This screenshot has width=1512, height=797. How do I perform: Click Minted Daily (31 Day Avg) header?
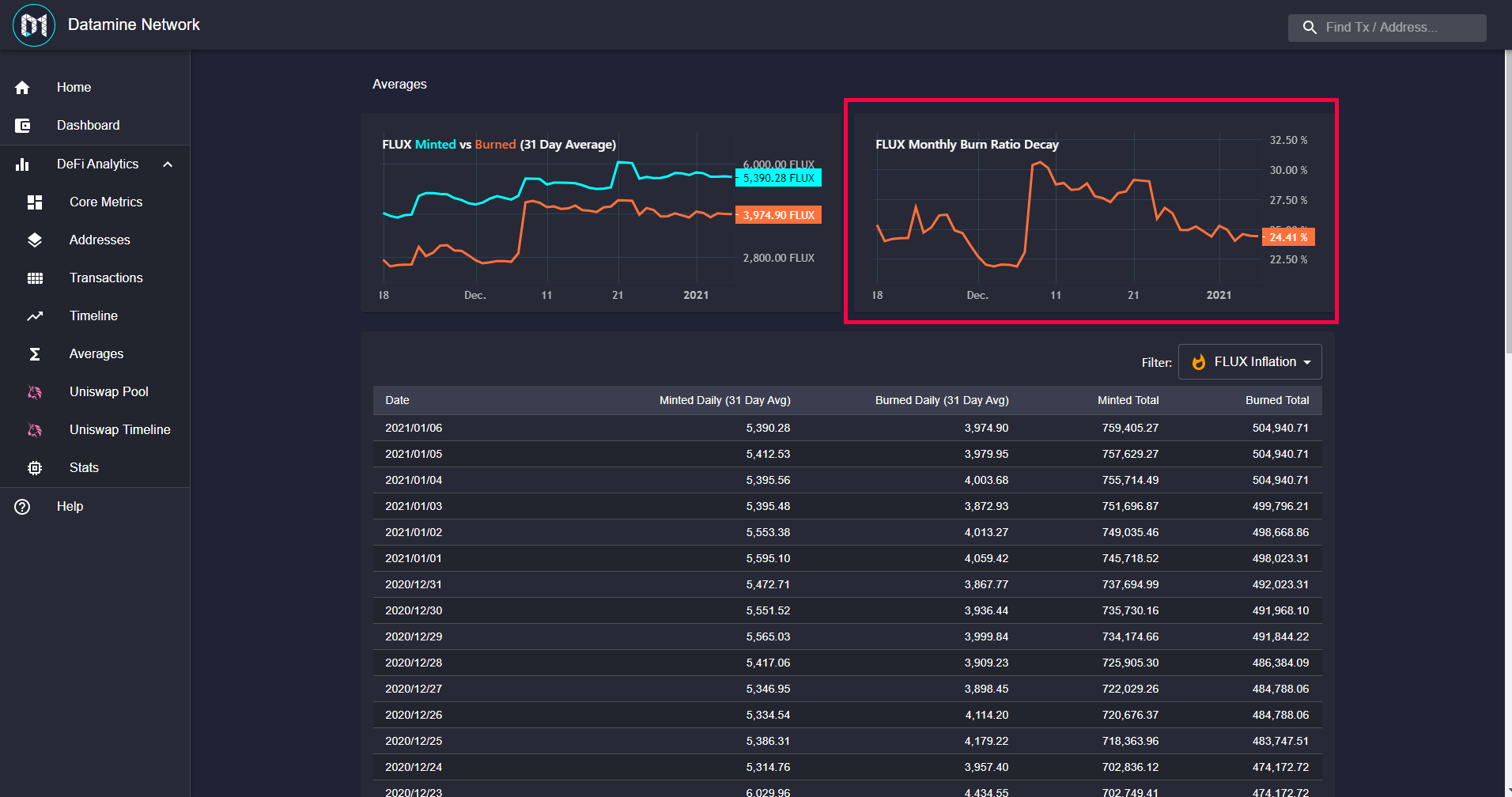click(x=725, y=401)
